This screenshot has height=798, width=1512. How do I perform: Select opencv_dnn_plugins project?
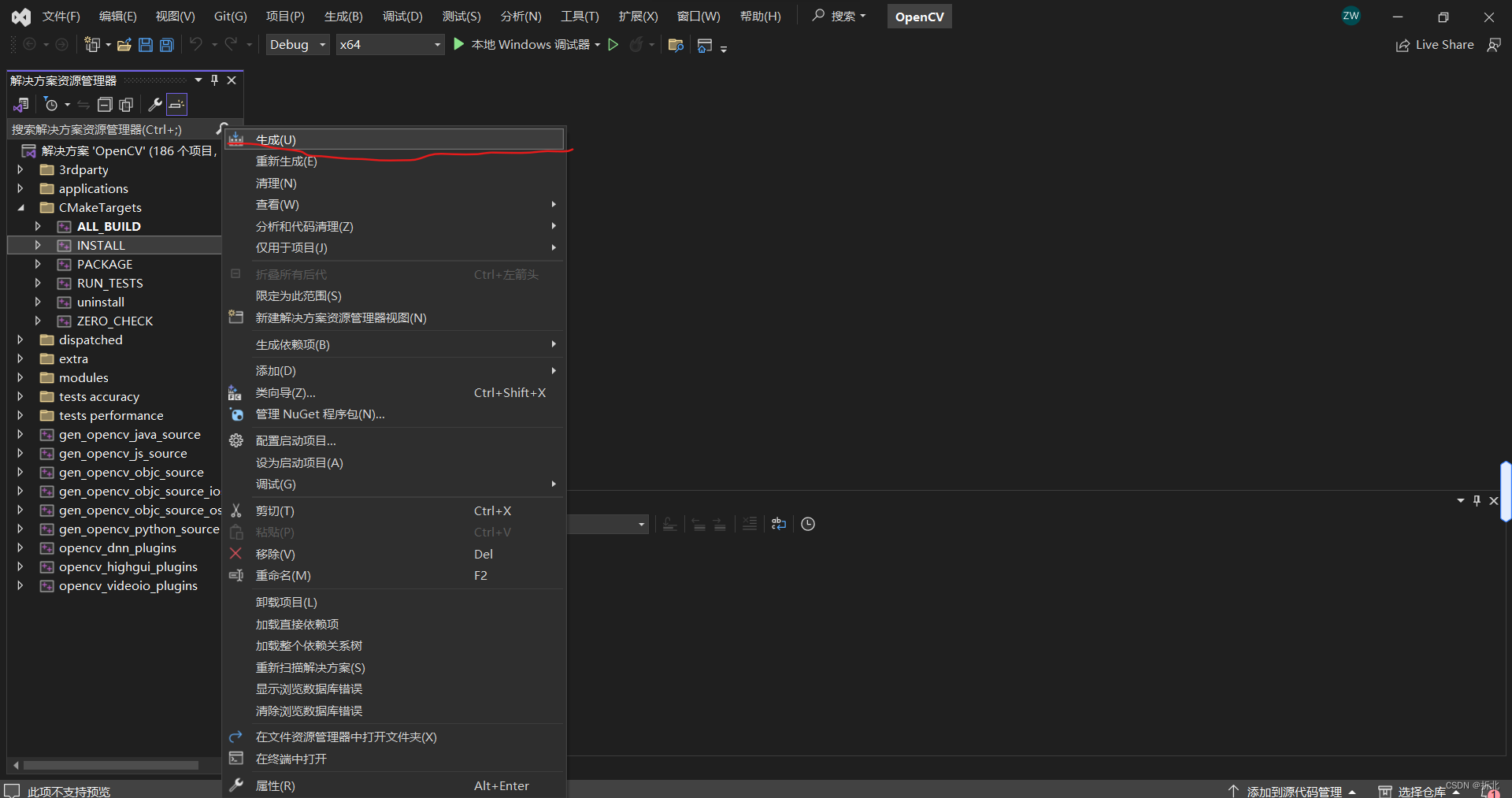[117, 547]
